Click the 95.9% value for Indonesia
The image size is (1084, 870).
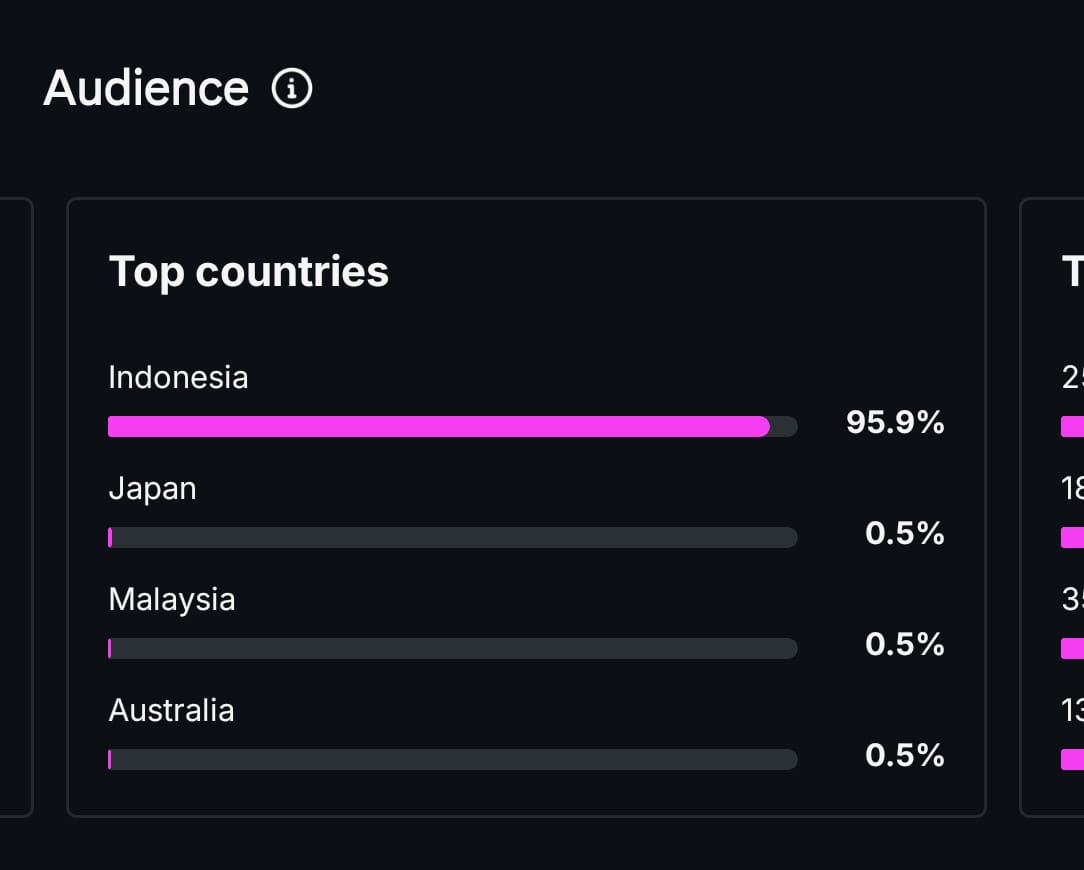(895, 423)
